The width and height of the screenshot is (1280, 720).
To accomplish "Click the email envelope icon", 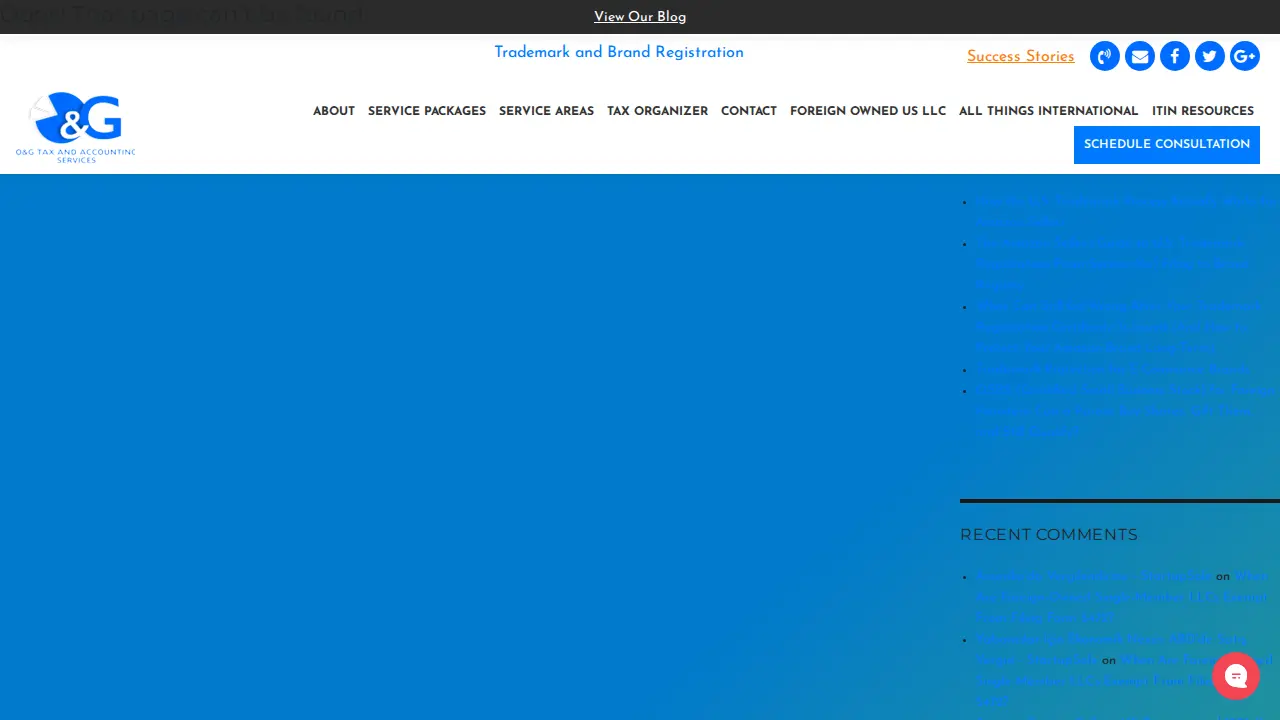I will click(x=1140, y=56).
